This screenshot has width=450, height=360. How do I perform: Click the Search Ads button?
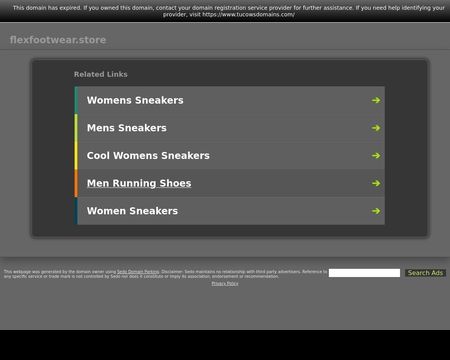tap(425, 273)
